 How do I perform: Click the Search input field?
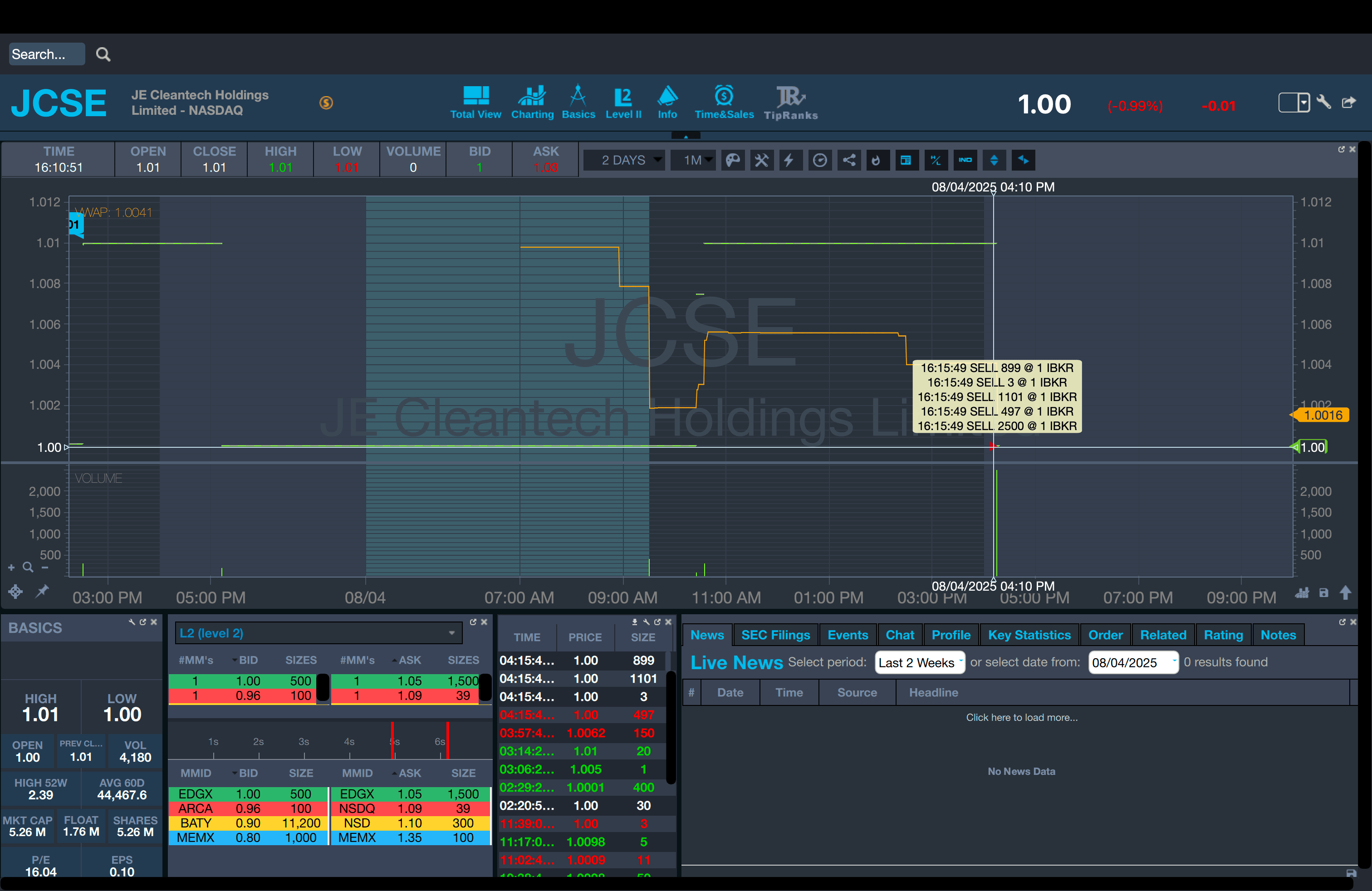pyautogui.click(x=46, y=54)
